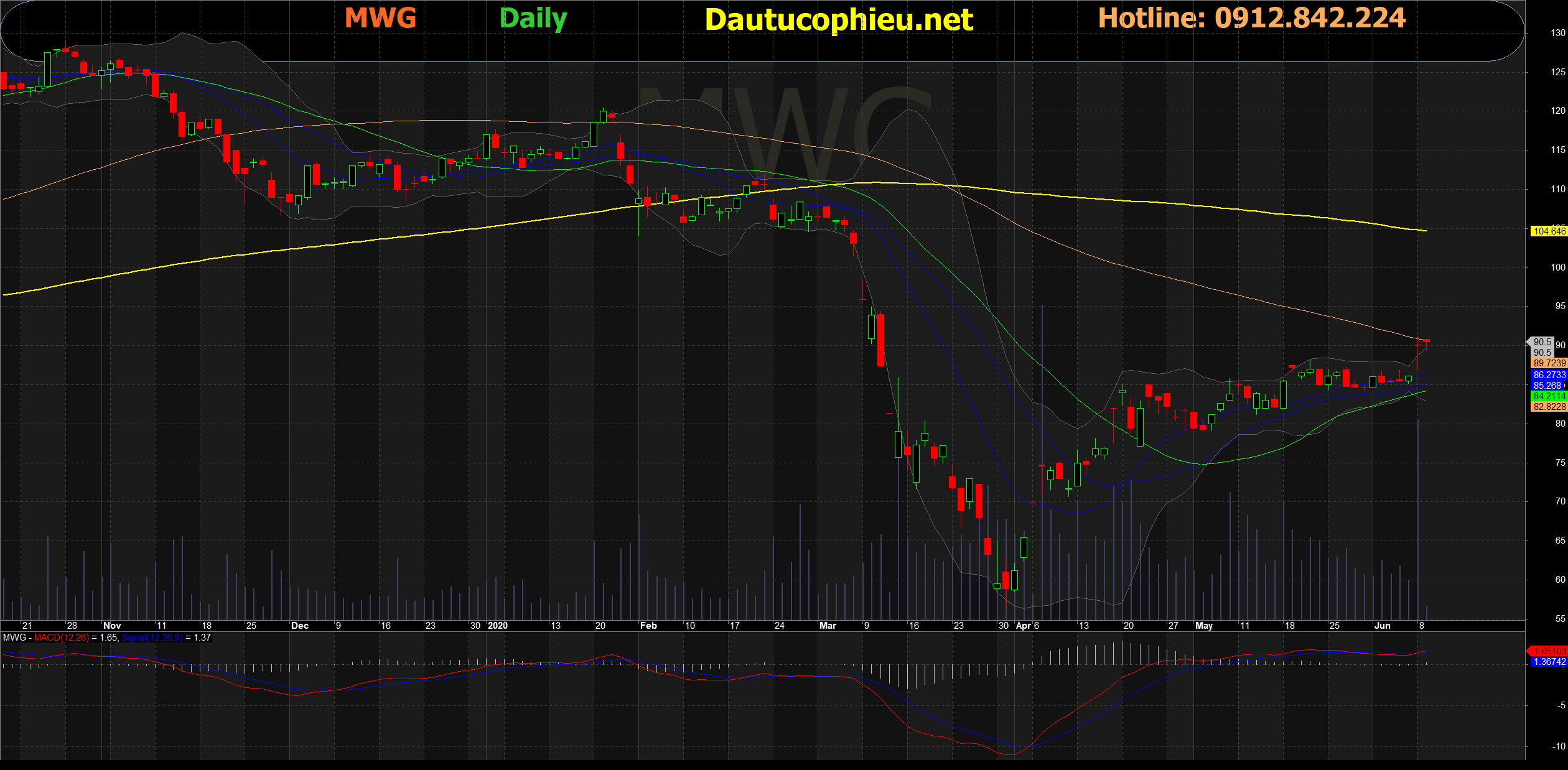
Task: Click the green 84.2114 indicator value tag
Action: click(1548, 396)
